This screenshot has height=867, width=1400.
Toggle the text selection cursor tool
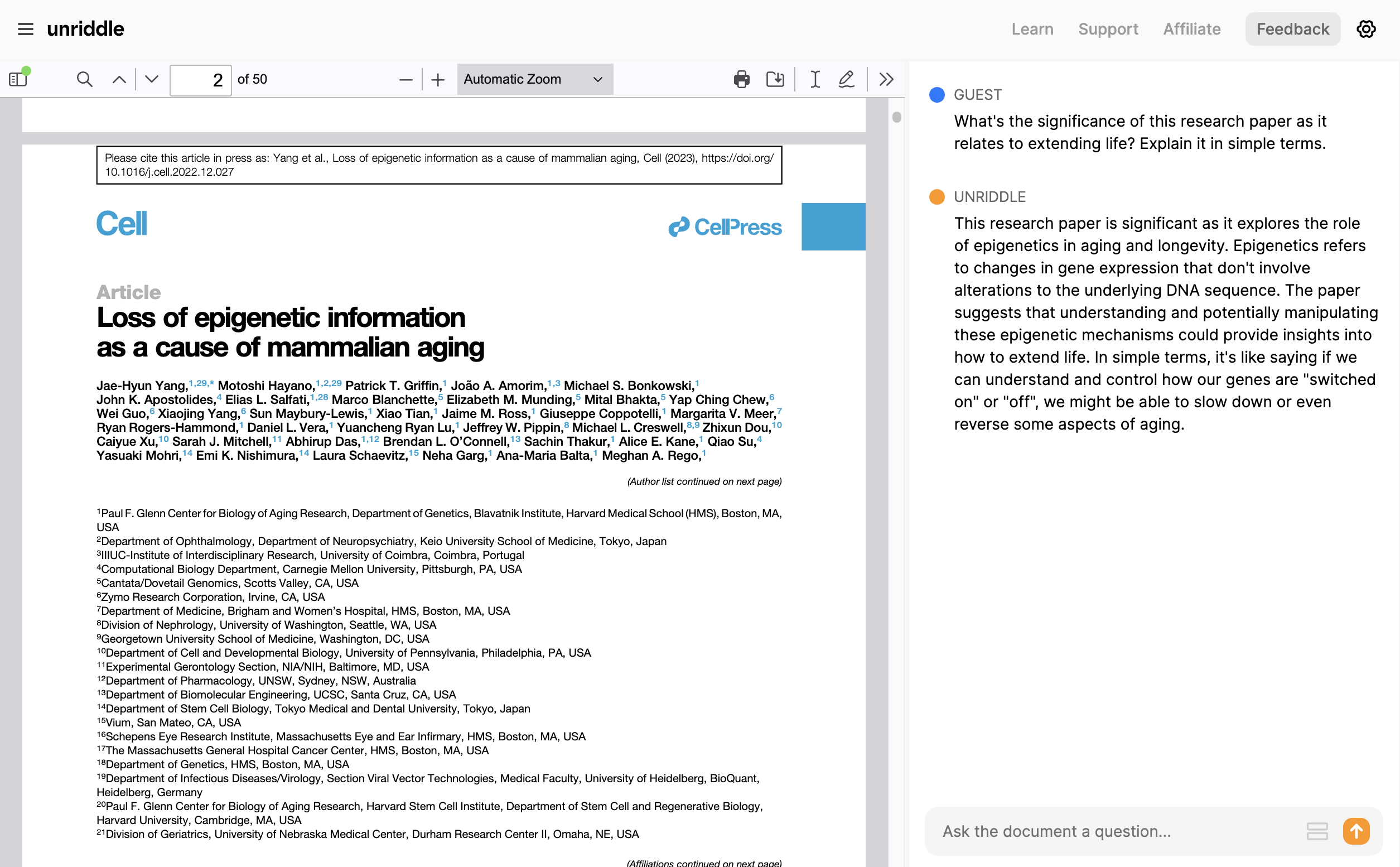coord(815,79)
